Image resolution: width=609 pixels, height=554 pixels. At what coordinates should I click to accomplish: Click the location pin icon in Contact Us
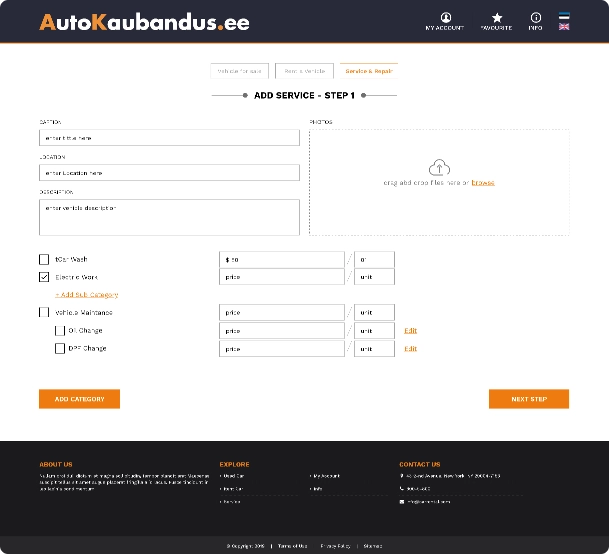coord(402,476)
